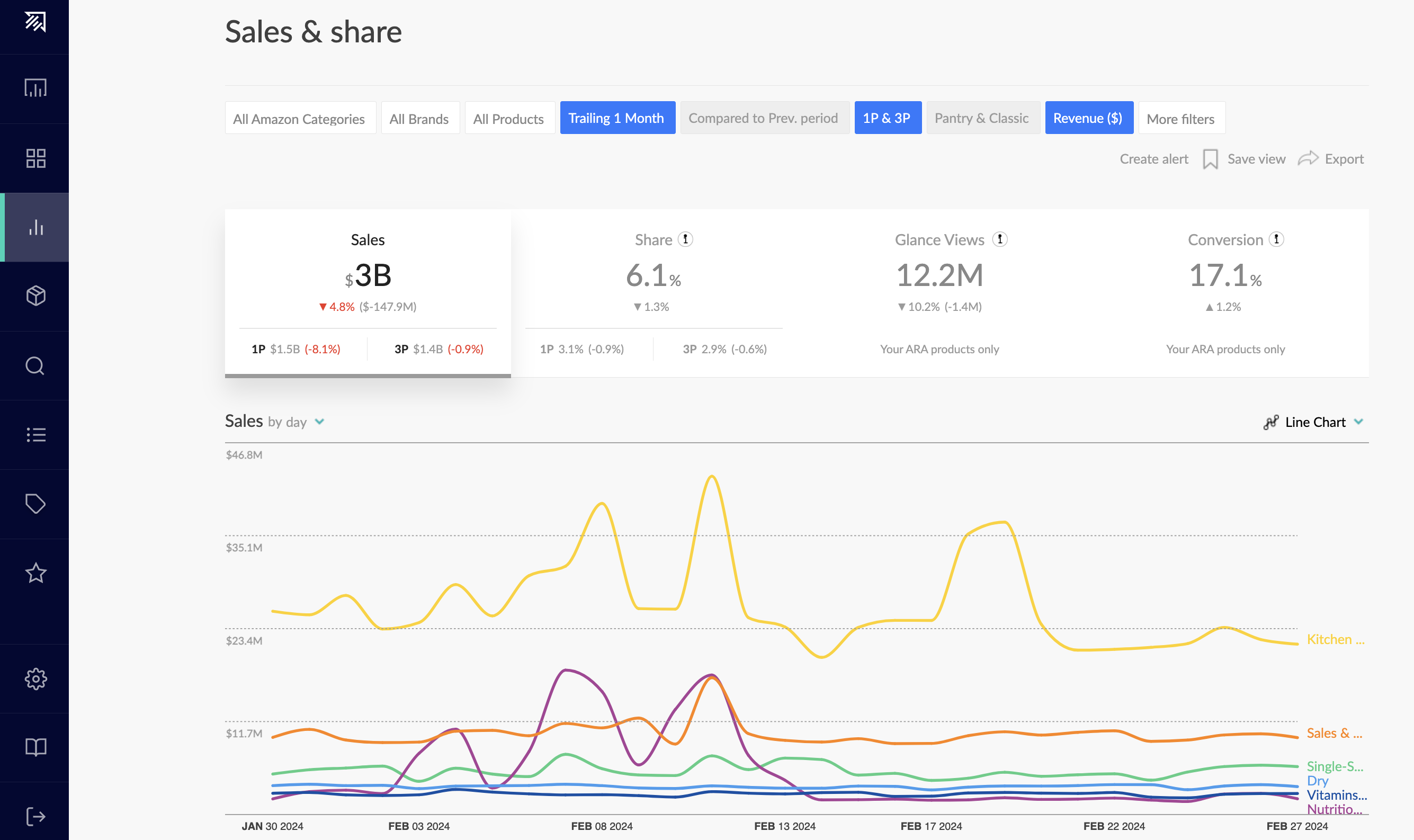This screenshot has height=840, width=1414.
Task: Click the magnifying glass search sidebar icon
Action: click(35, 365)
